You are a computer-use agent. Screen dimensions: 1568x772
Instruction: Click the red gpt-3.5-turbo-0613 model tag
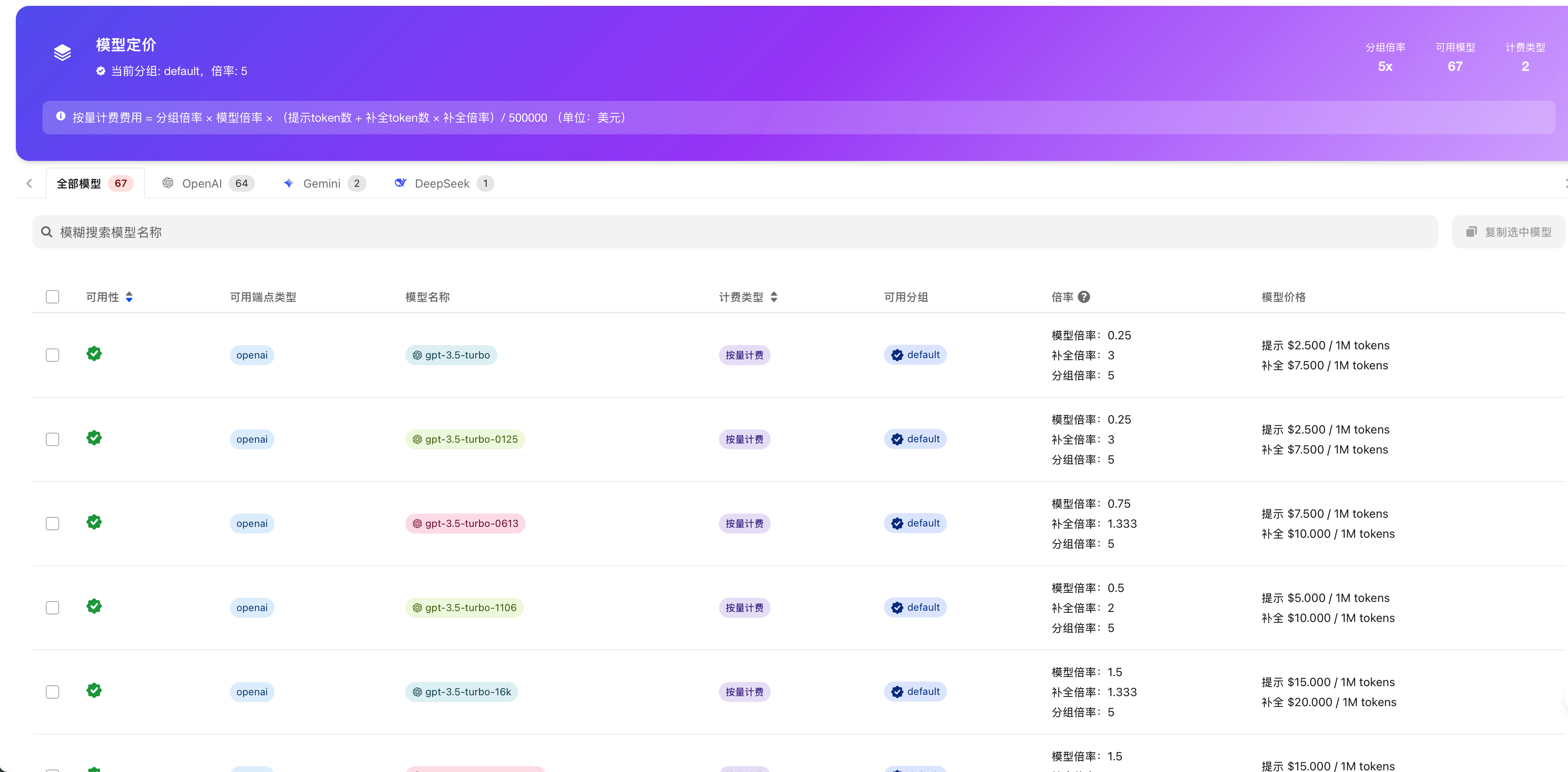pos(465,524)
